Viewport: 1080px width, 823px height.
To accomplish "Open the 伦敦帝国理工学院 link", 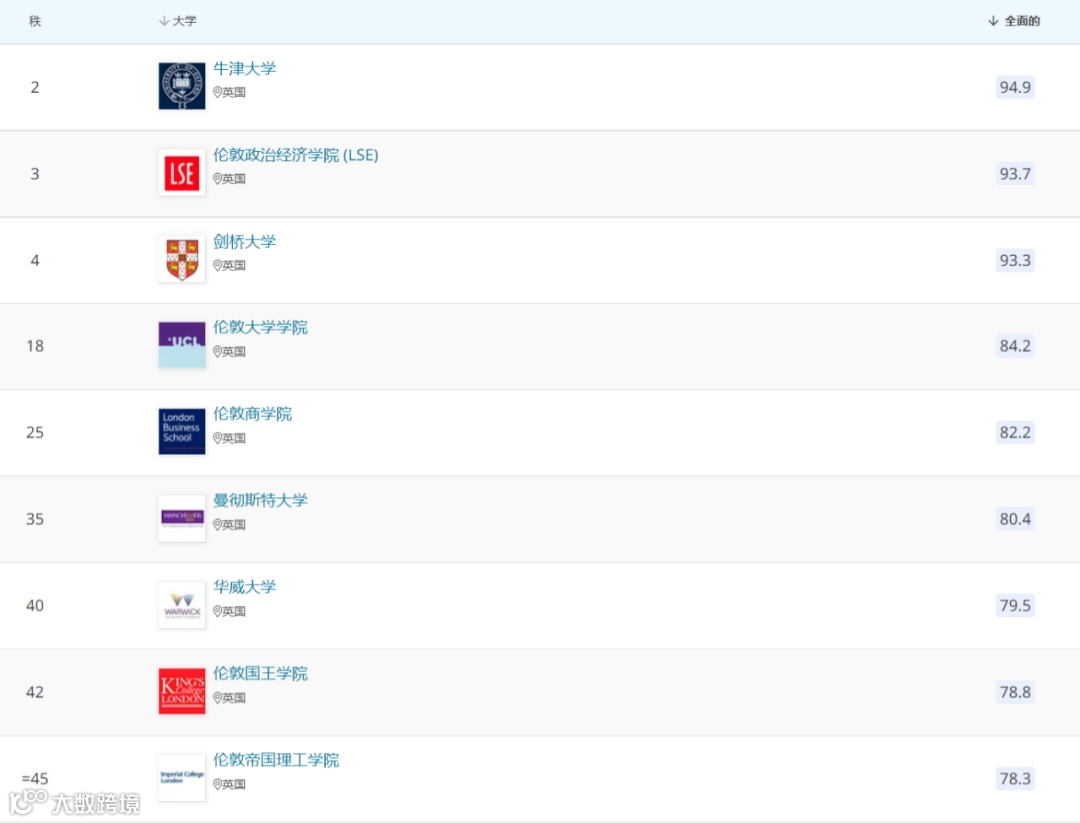I will click(276, 760).
